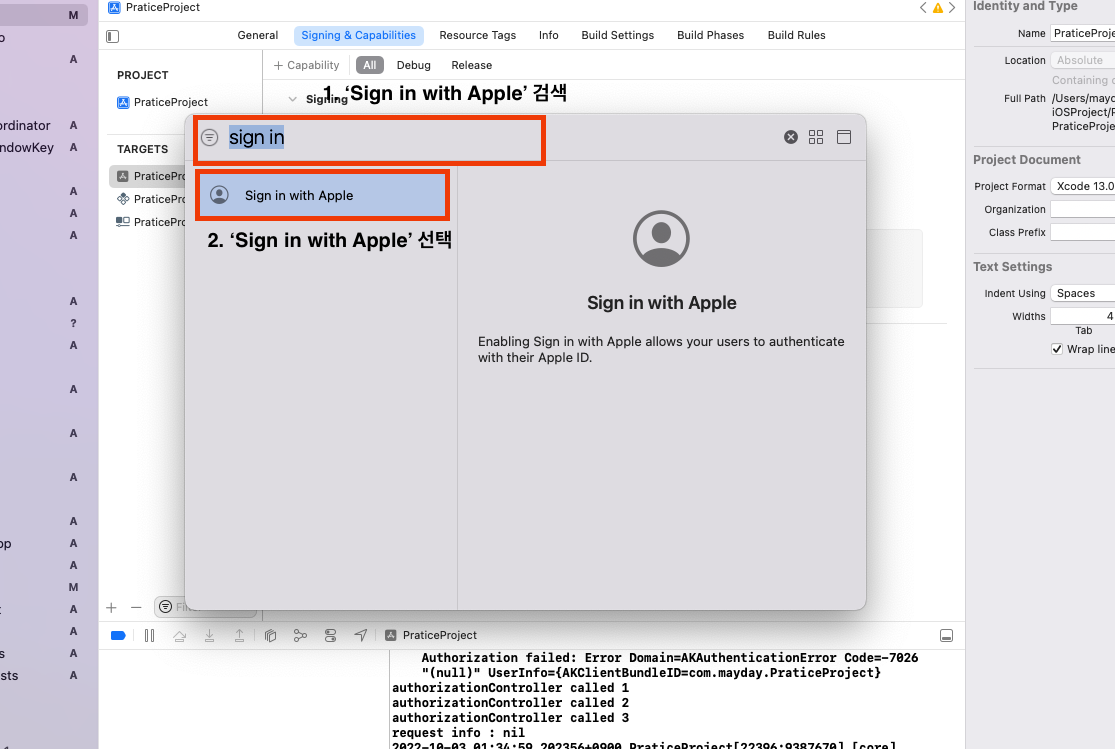The image size is (1115, 749).
Task: Select the second PraticeProject test target
Action: 149,199
